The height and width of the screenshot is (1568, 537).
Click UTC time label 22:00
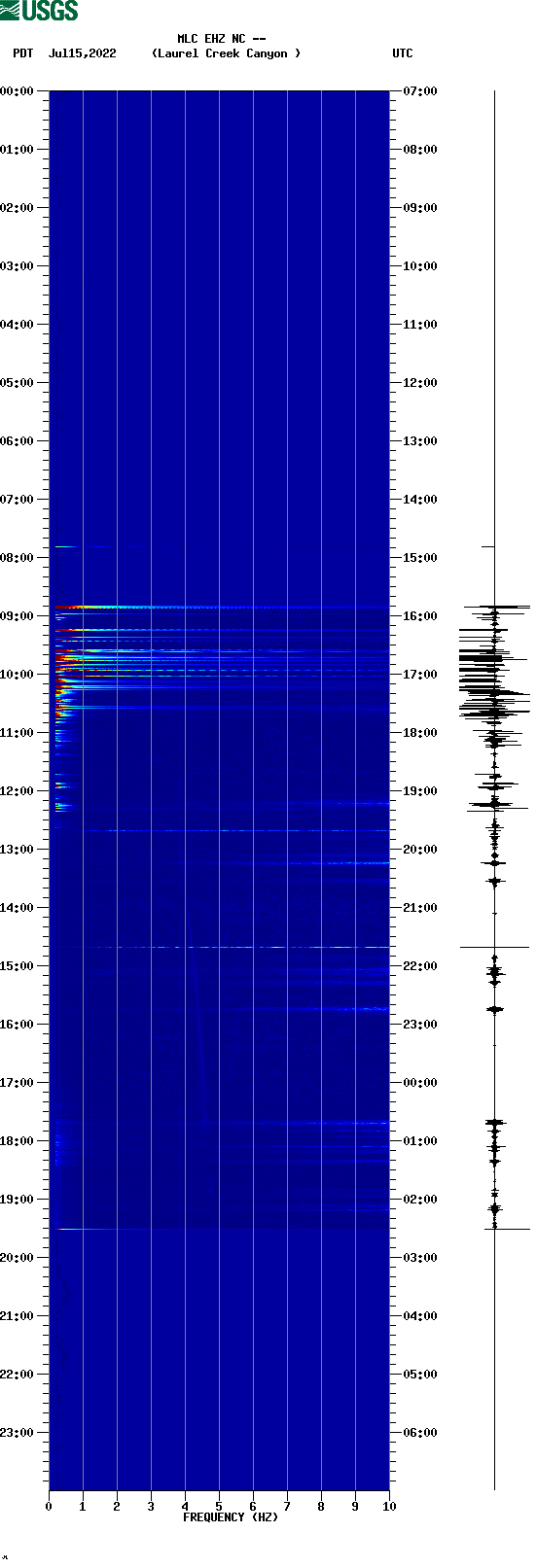[x=420, y=966]
